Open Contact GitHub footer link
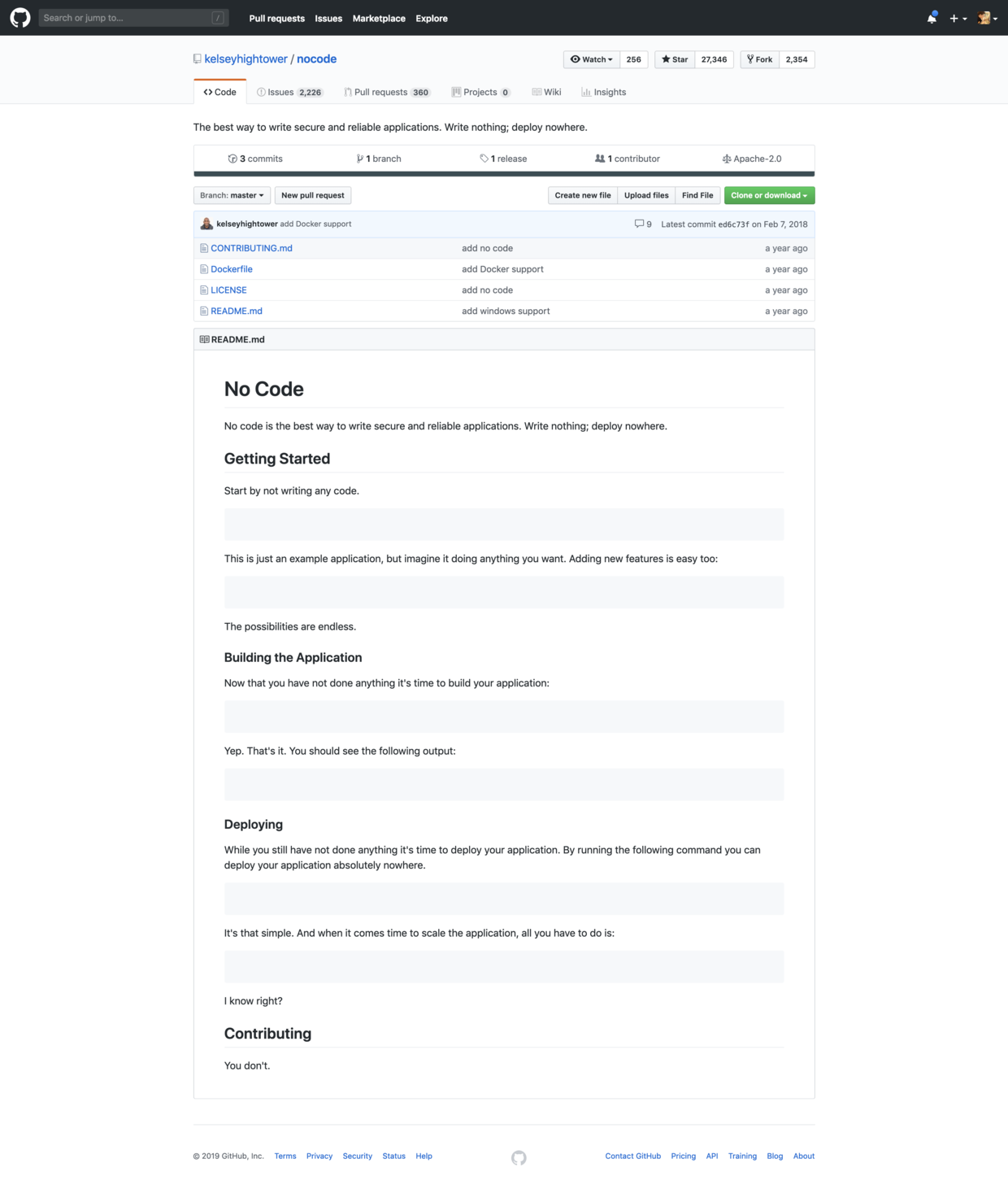 [633, 1156]
